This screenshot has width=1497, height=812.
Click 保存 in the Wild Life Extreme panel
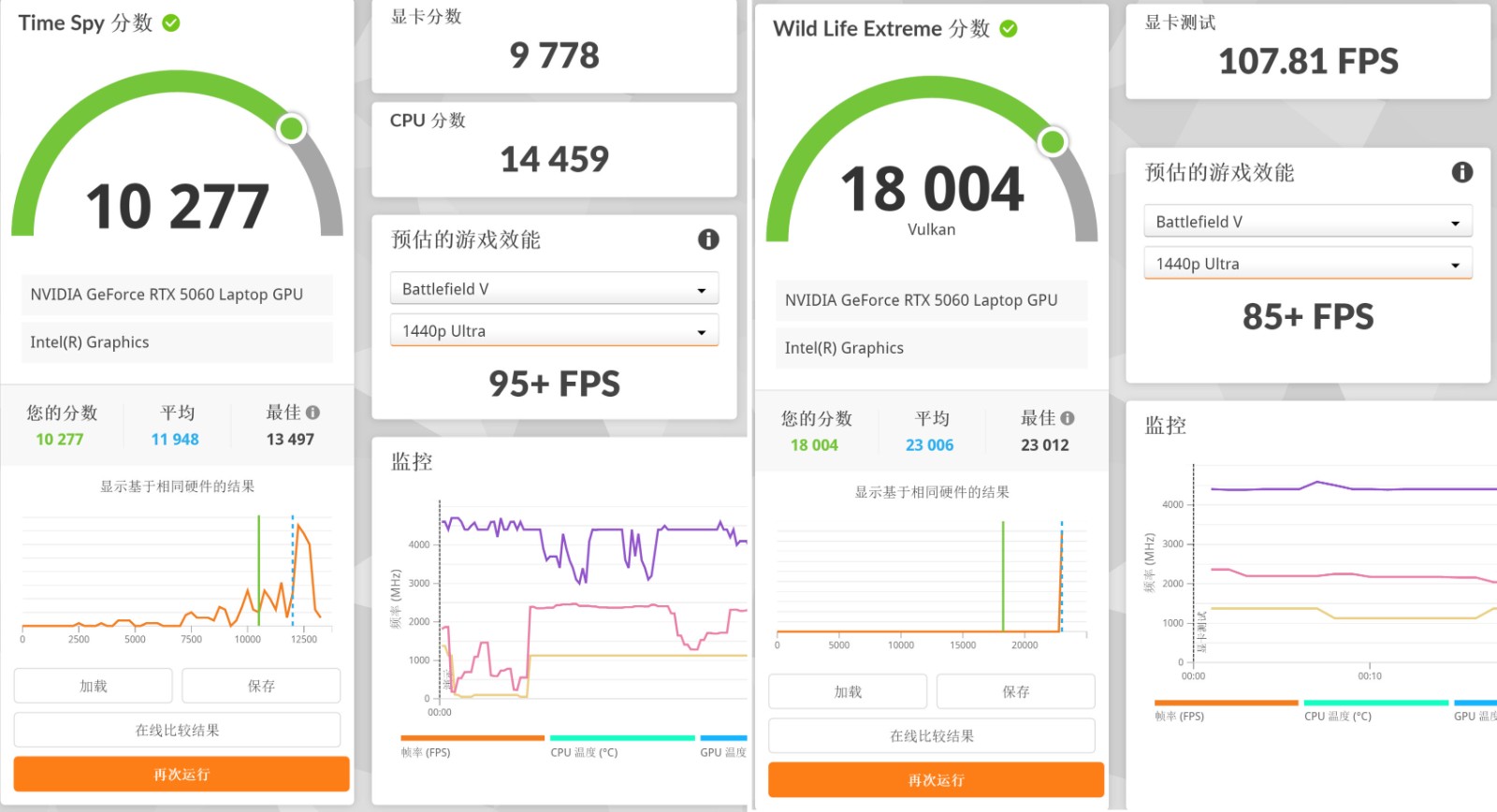(1016, 691)
